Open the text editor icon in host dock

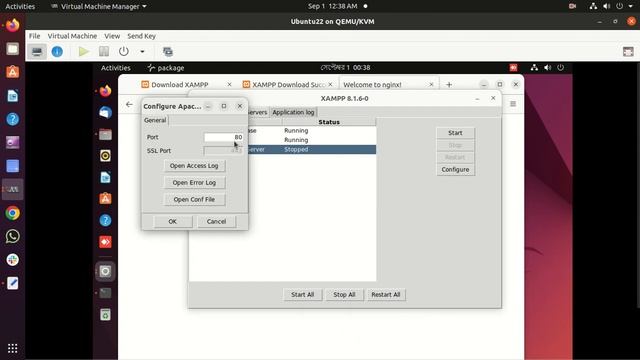pyautogui.click(x=13, y=283)
